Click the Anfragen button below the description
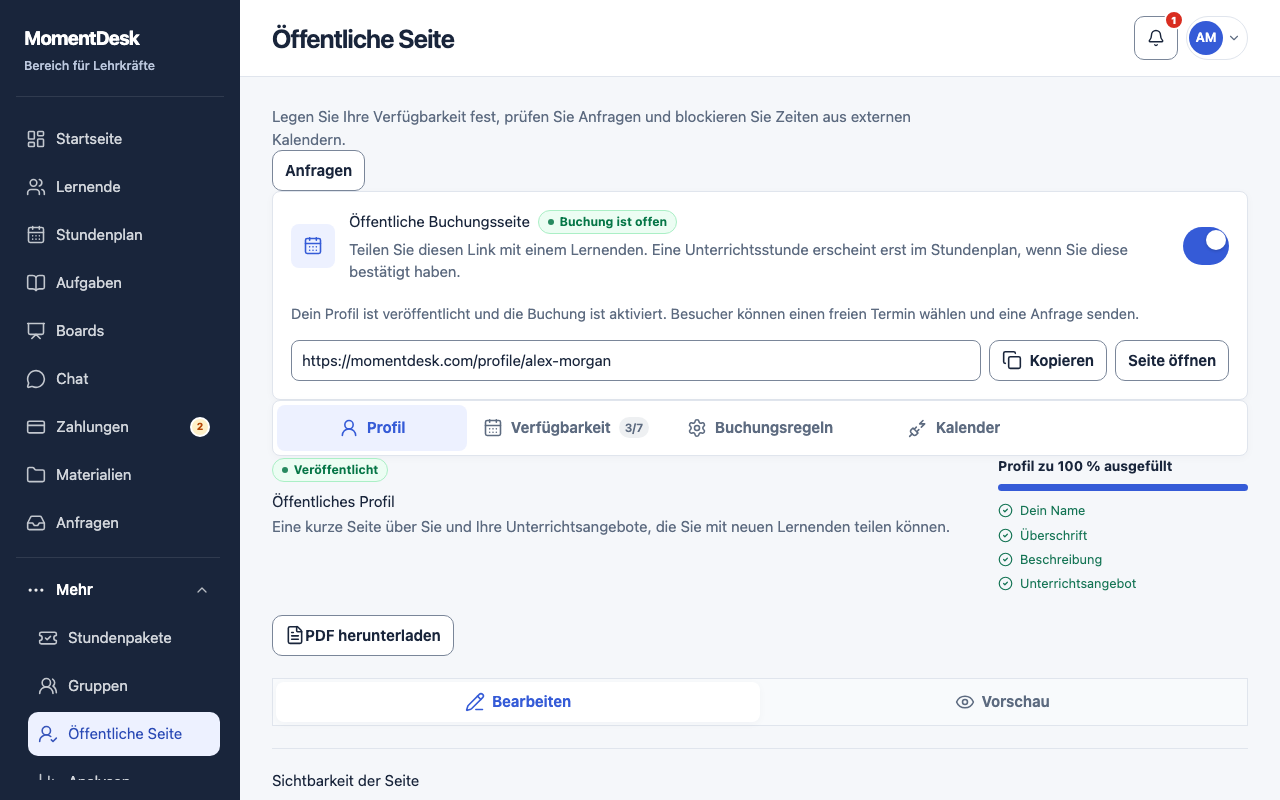The width and height of the screenshot is (1280, 800). point(318,170)
